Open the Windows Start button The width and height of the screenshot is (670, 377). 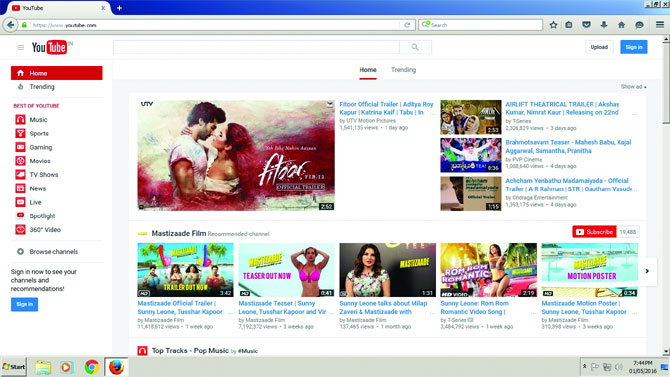14,367
